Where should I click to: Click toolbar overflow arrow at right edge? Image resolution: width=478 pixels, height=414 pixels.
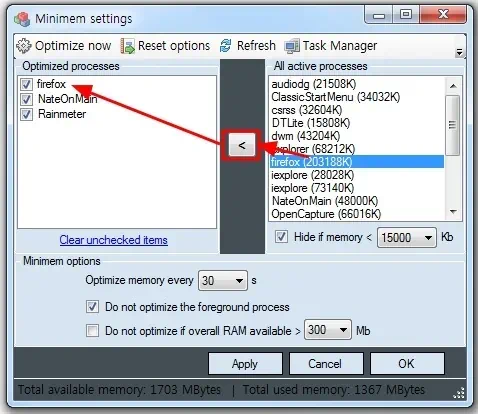[459, 52]
